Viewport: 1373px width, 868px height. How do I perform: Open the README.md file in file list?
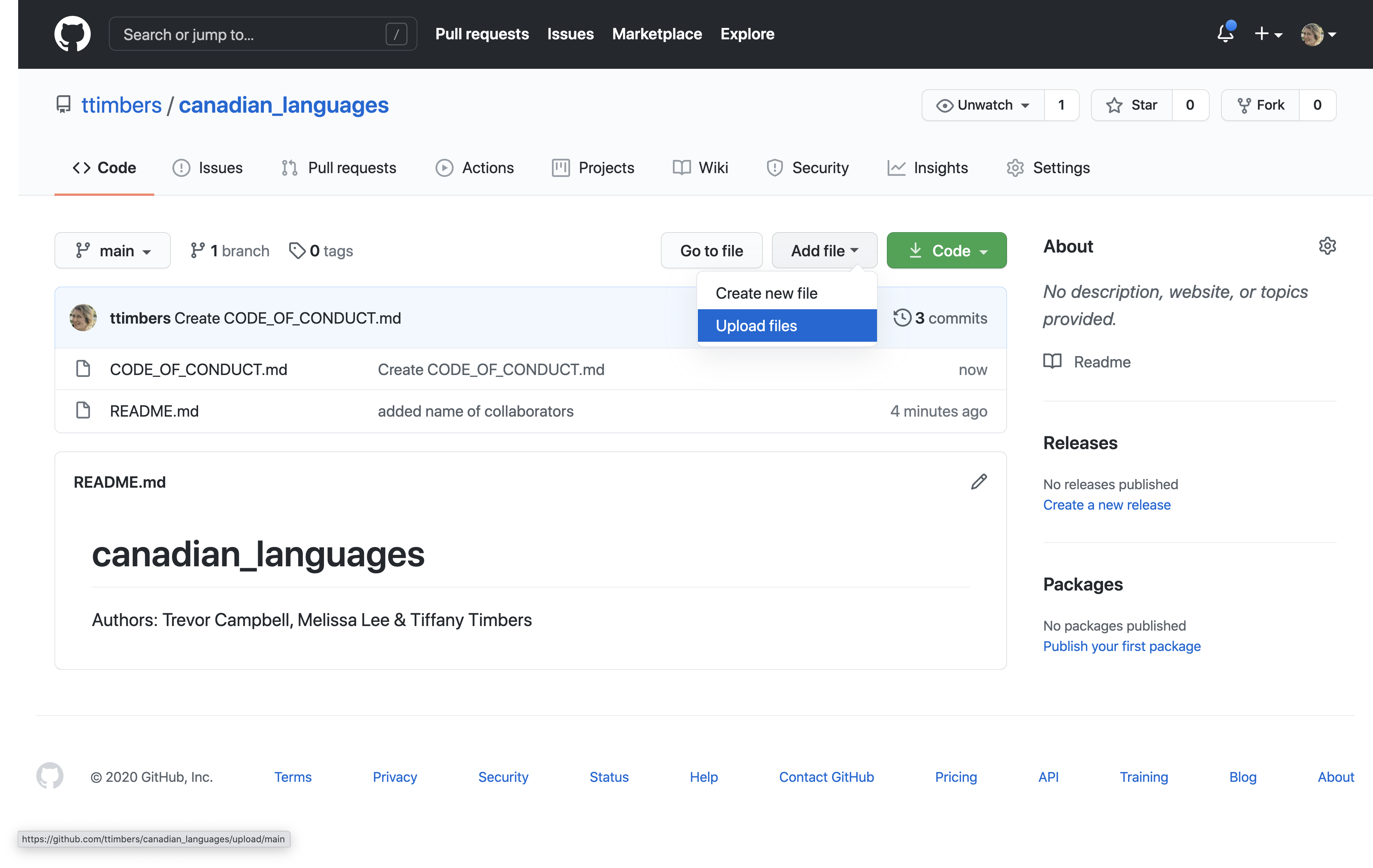click(x=155, y=411)
